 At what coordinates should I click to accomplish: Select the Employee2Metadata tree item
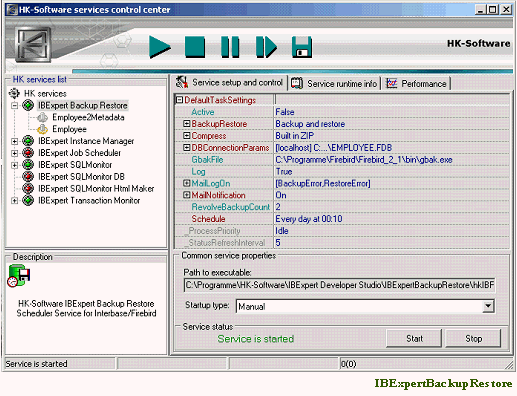click(x=88, y=117)
